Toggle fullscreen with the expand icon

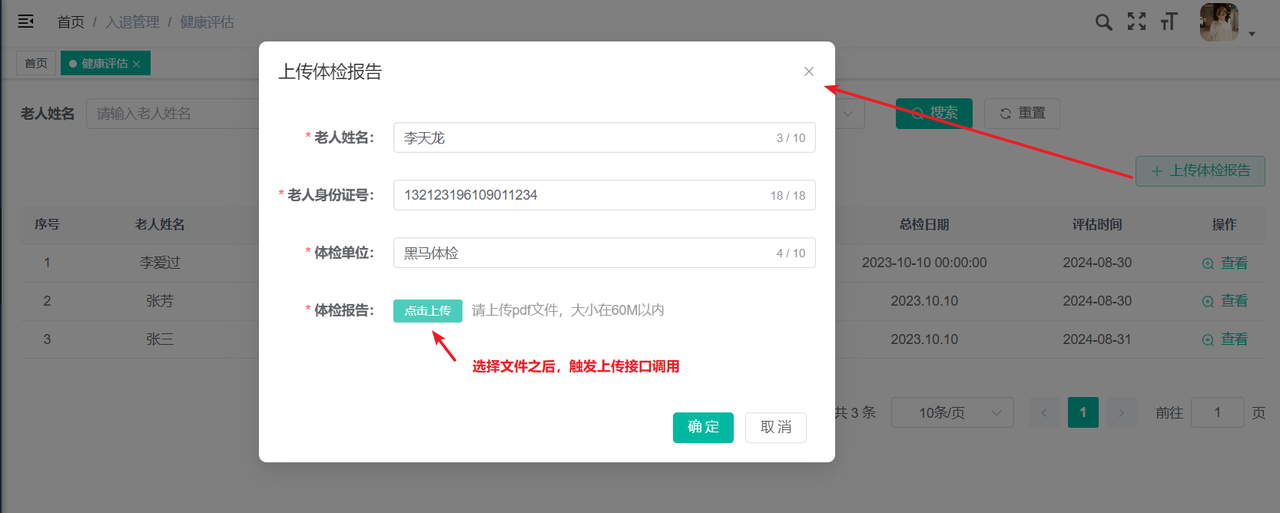click(x=1136, y=21)
